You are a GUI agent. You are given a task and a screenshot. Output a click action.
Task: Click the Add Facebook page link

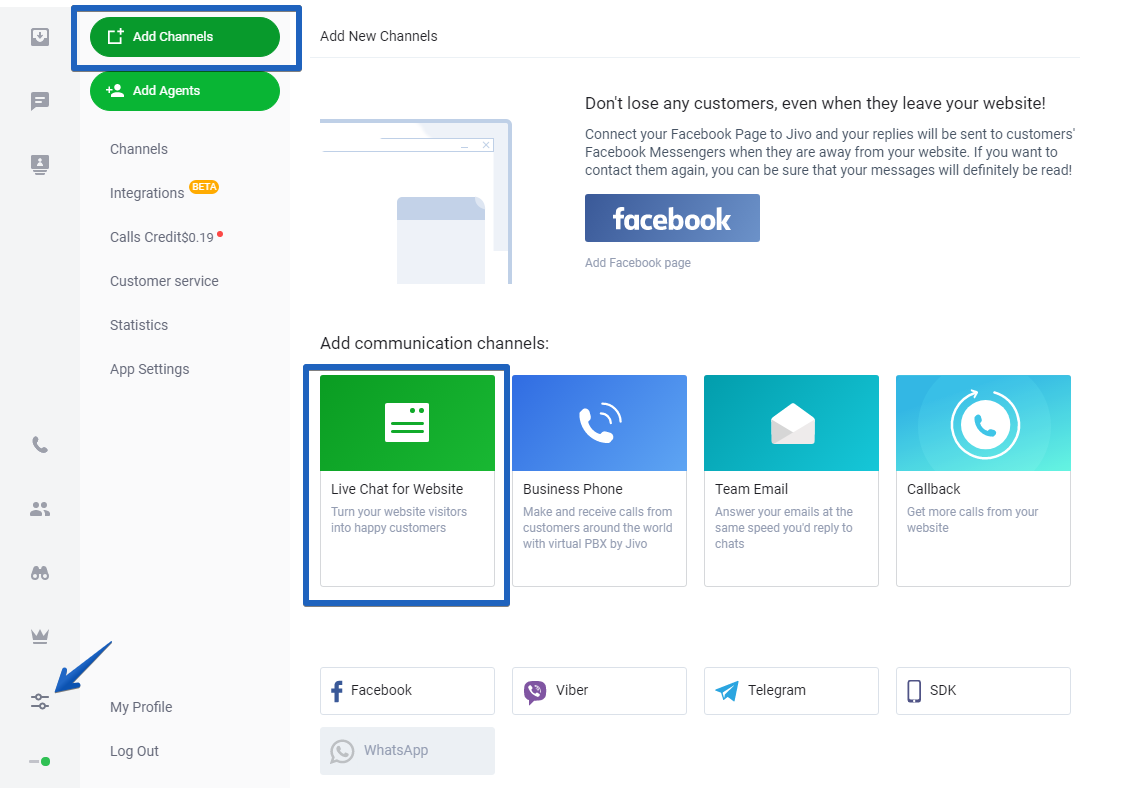click(x=638, y=263)
